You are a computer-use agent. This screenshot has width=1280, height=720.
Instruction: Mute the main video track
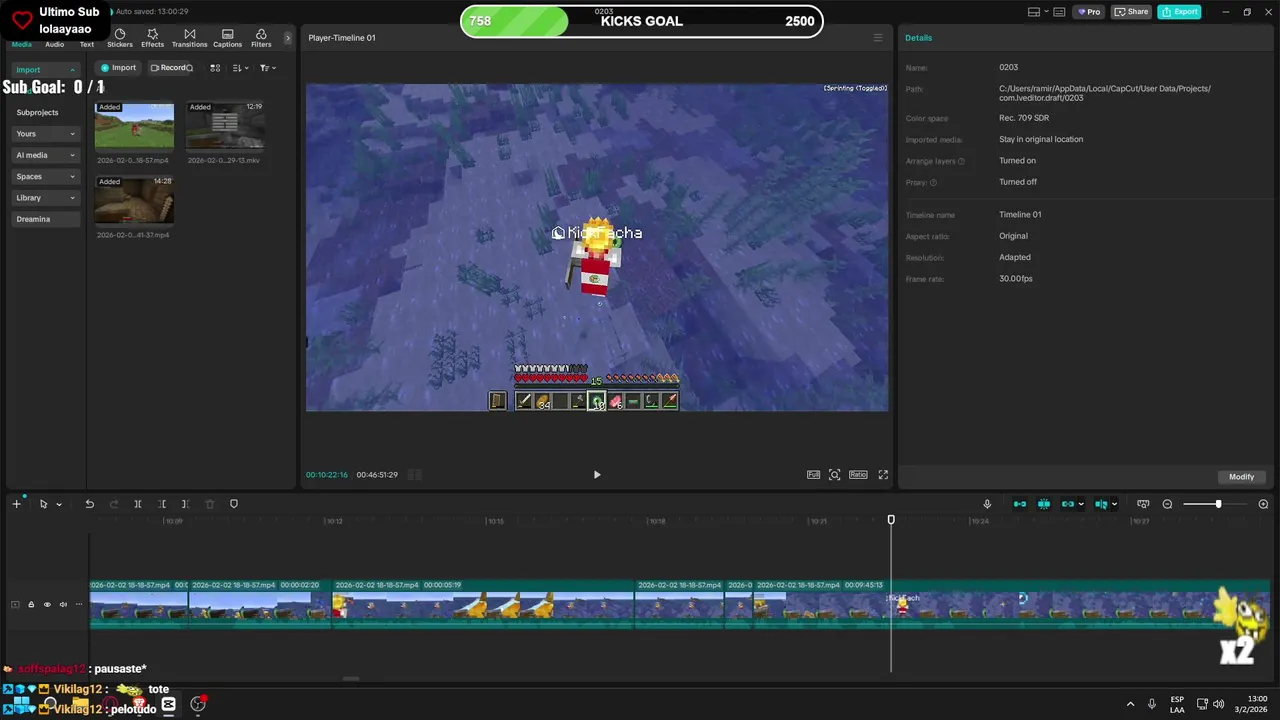[x=63, y=604]
